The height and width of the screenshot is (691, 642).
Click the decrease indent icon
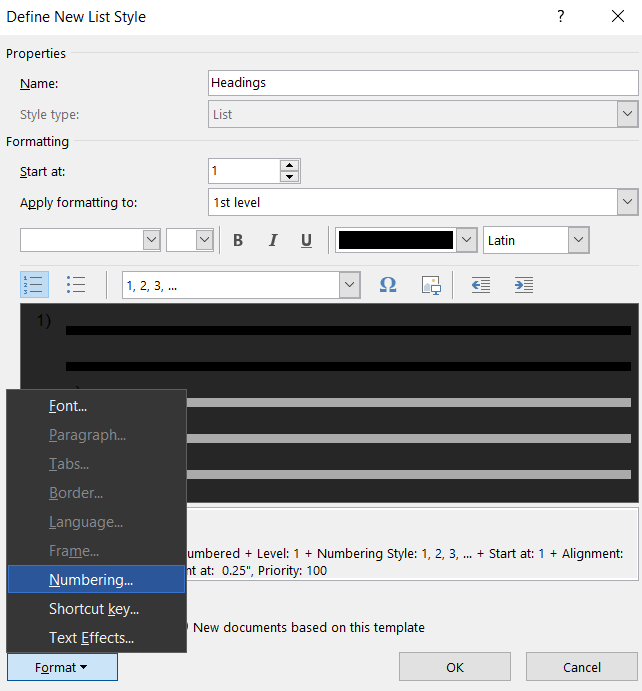(481, 285)
